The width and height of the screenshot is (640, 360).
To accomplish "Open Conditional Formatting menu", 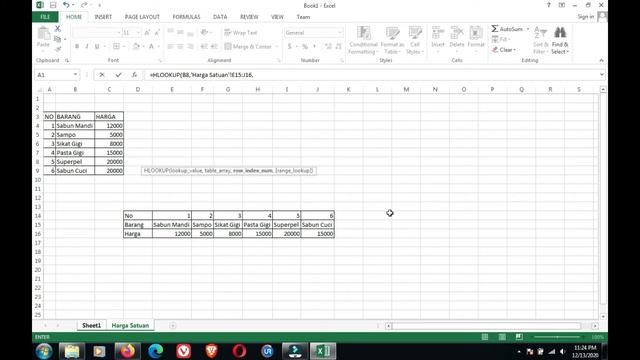I will (x=363, y=40).
